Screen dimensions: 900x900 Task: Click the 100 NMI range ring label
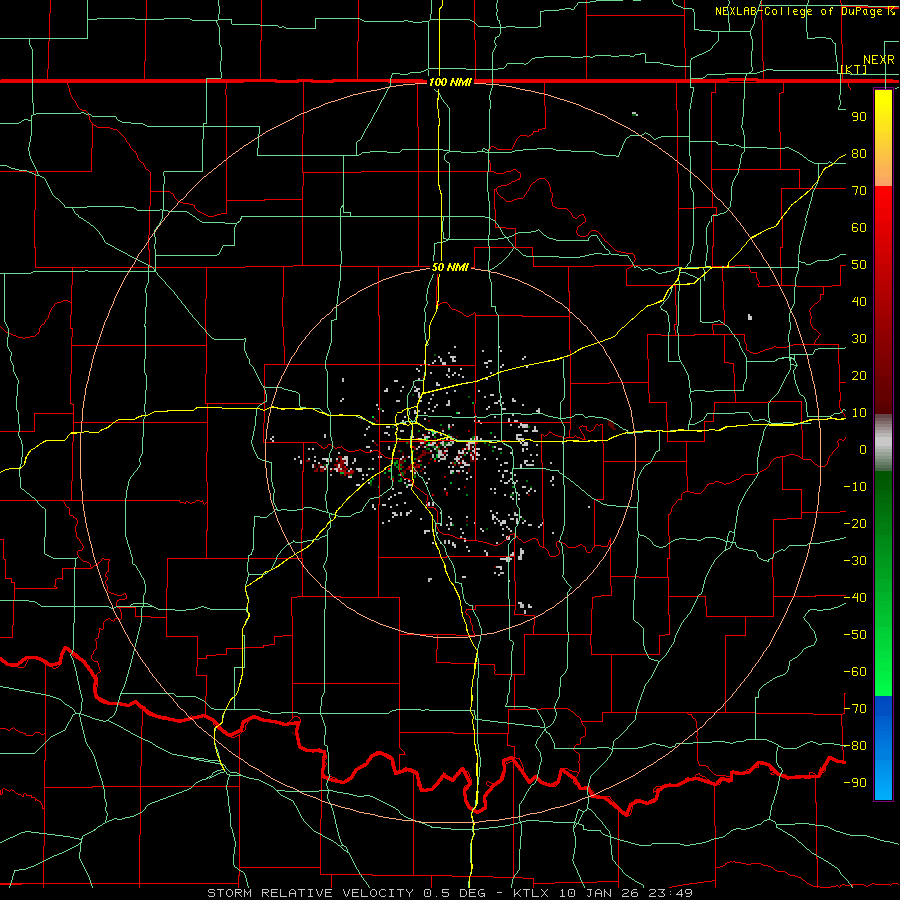450,82
